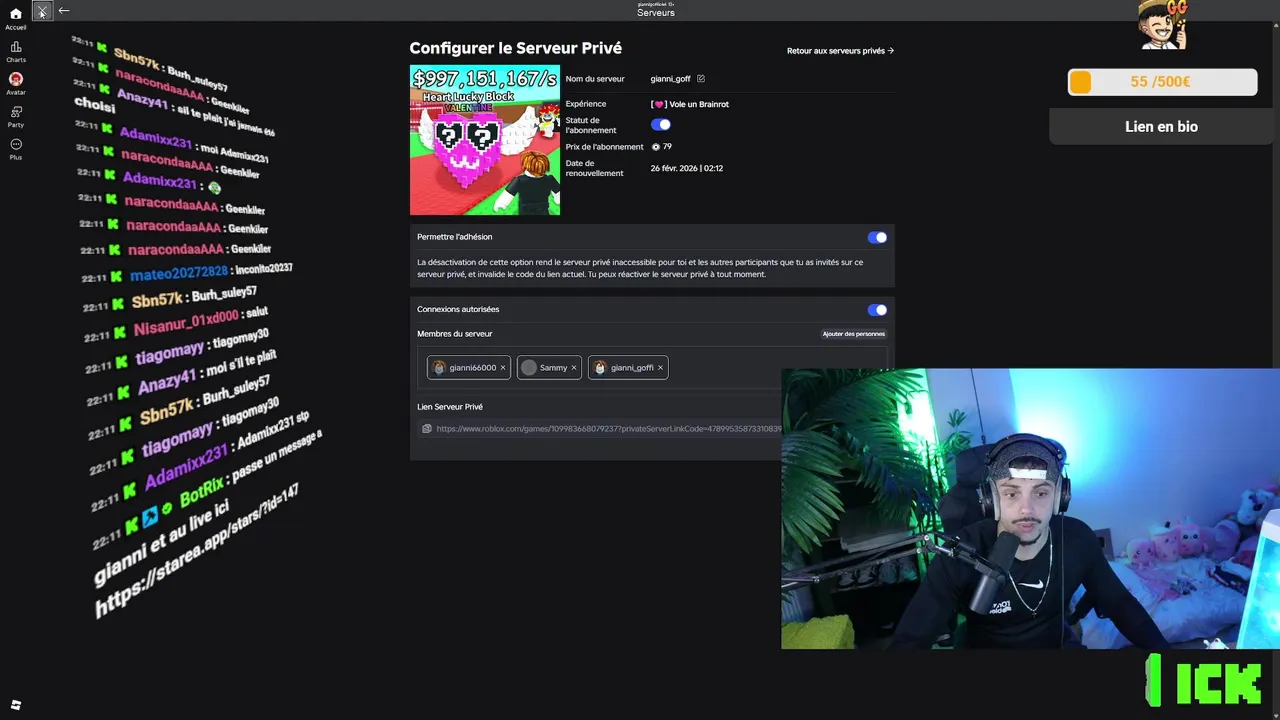Click Sammy's grey avatar in members list

click(529, 368)
